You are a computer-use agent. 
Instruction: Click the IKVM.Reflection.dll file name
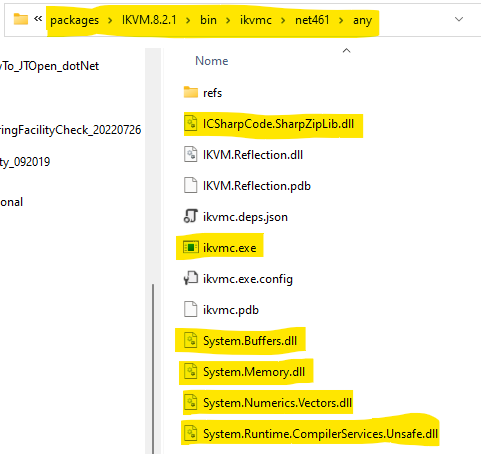click(253, 155)
